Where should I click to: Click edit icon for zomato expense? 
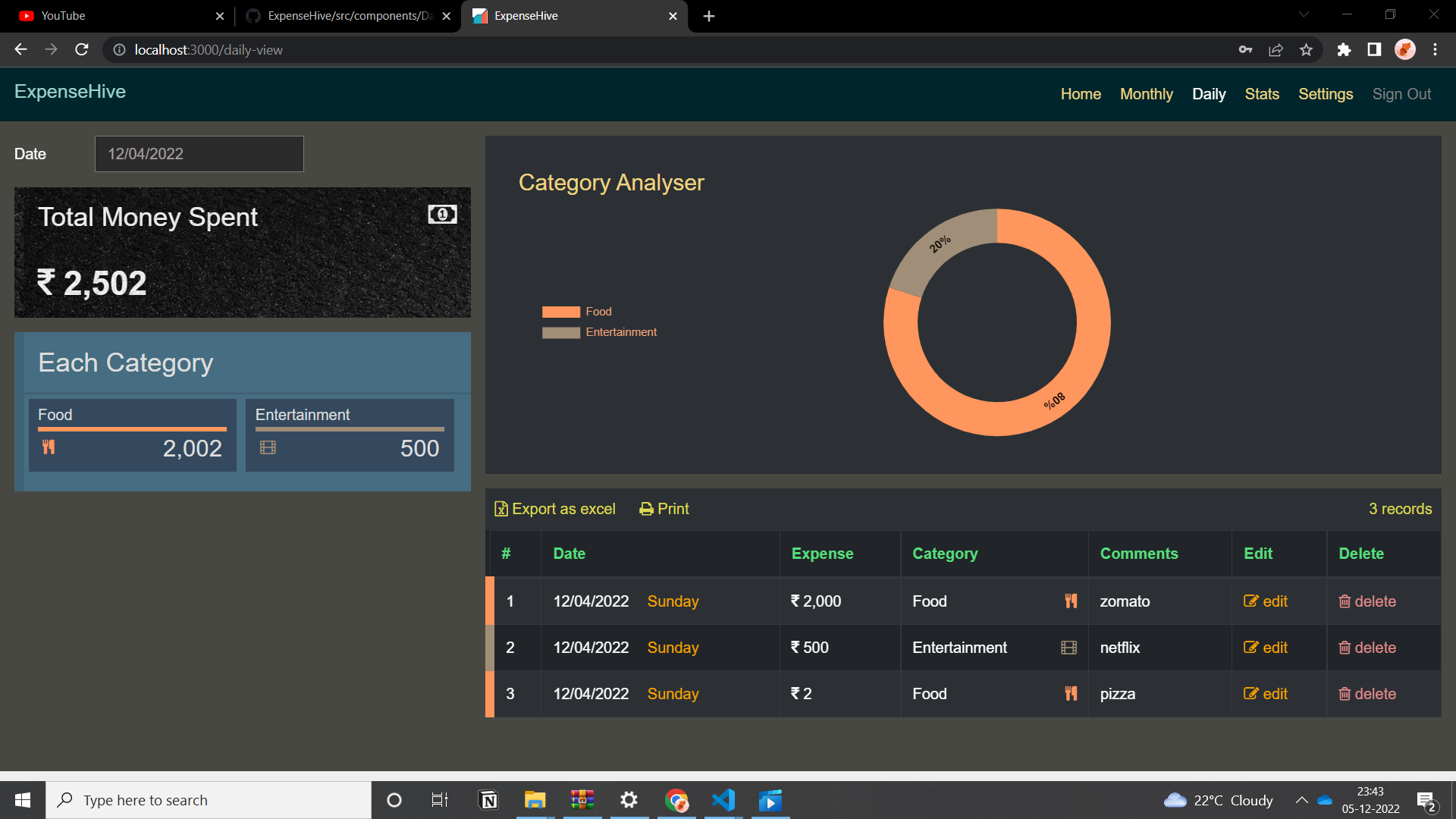pos(1251,601)
